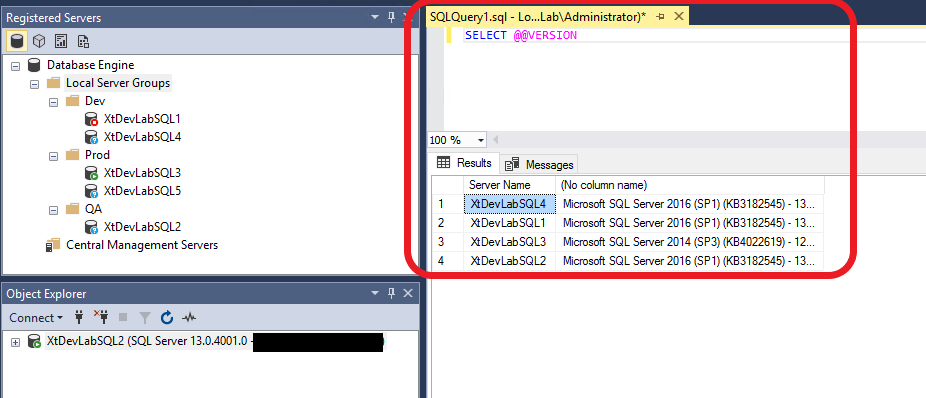Click the (No column name) column header

click(x=690, y=185)
